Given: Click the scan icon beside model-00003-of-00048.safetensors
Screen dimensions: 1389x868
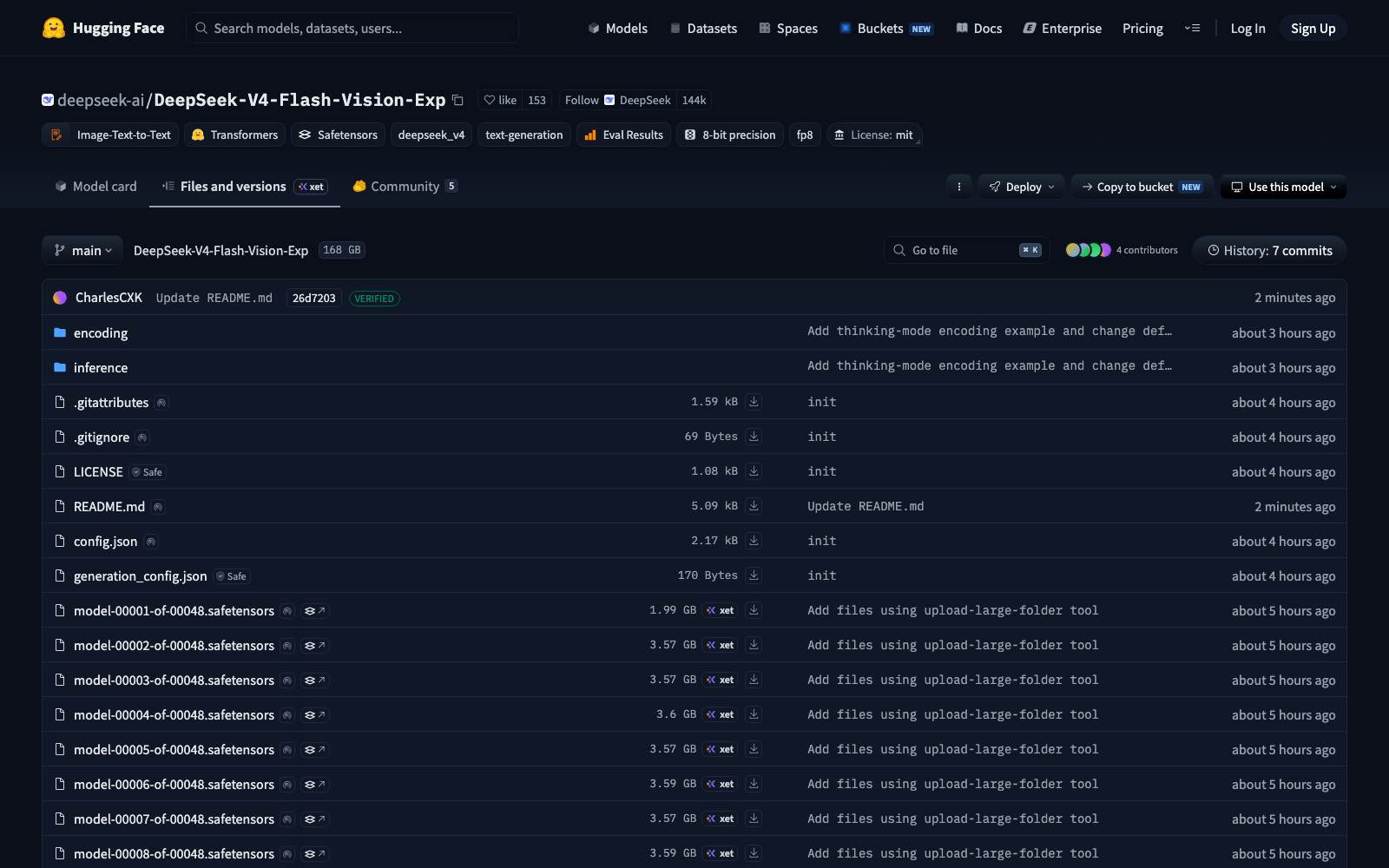Looking at the screenshot, I should pyautogui.click(x=287, y=681).
